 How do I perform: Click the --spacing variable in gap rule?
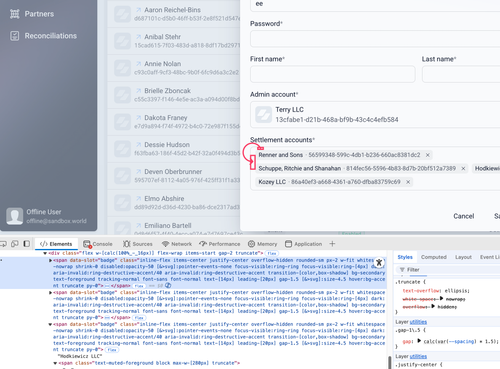tap(461, 341)
